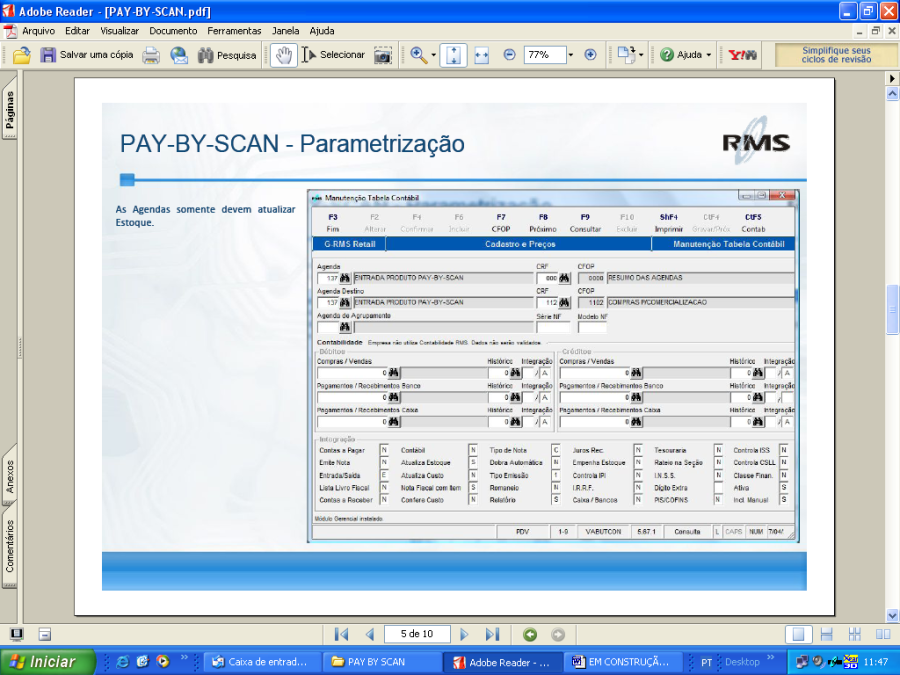The height and width of the screenshot is (675, 900).
Task: Open the Editar menu
Action: pyautogui.click(x=77, y=31)
